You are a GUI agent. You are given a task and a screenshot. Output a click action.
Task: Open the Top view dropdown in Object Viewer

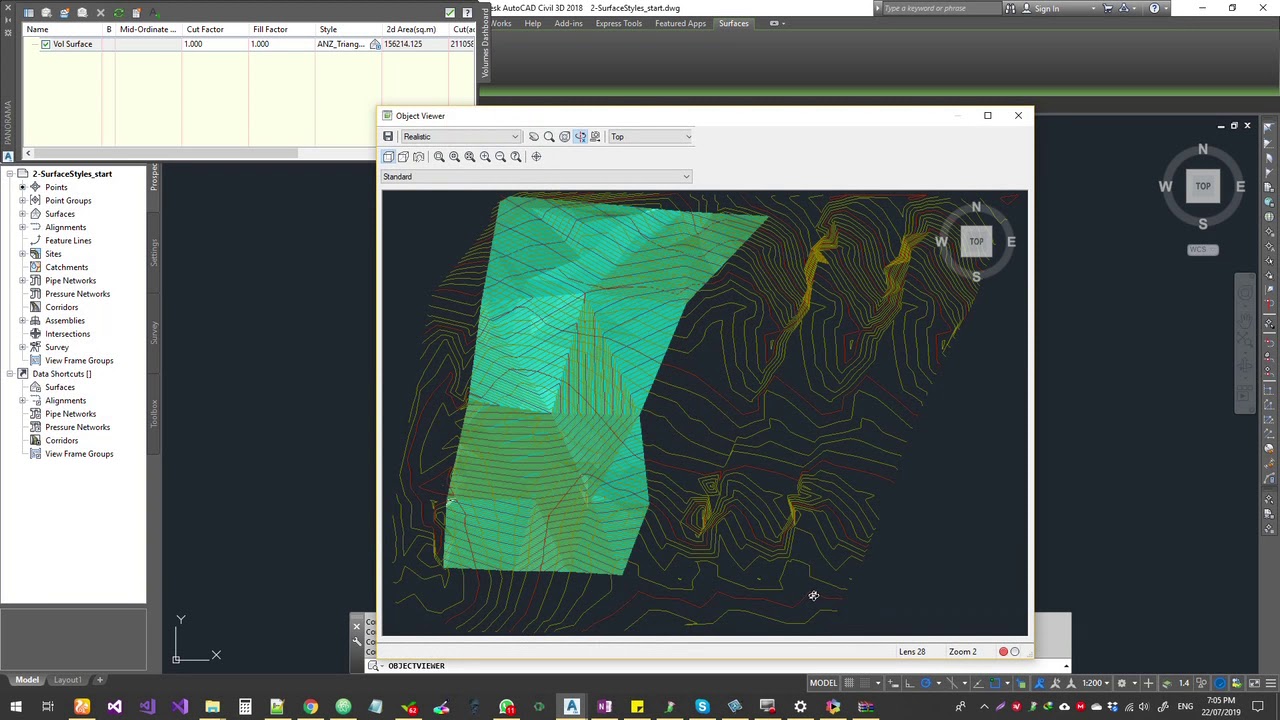click(x=650, y=137)
